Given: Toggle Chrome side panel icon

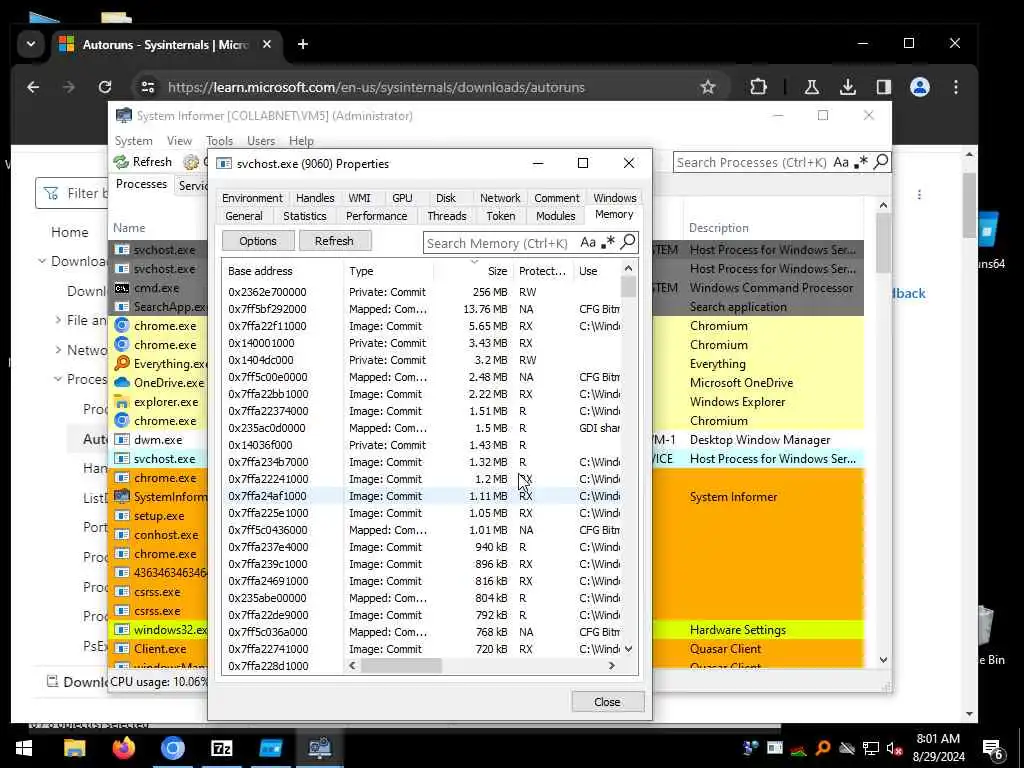Looking at the screenshot, I should pyautogui.click(x=884, y=87).
